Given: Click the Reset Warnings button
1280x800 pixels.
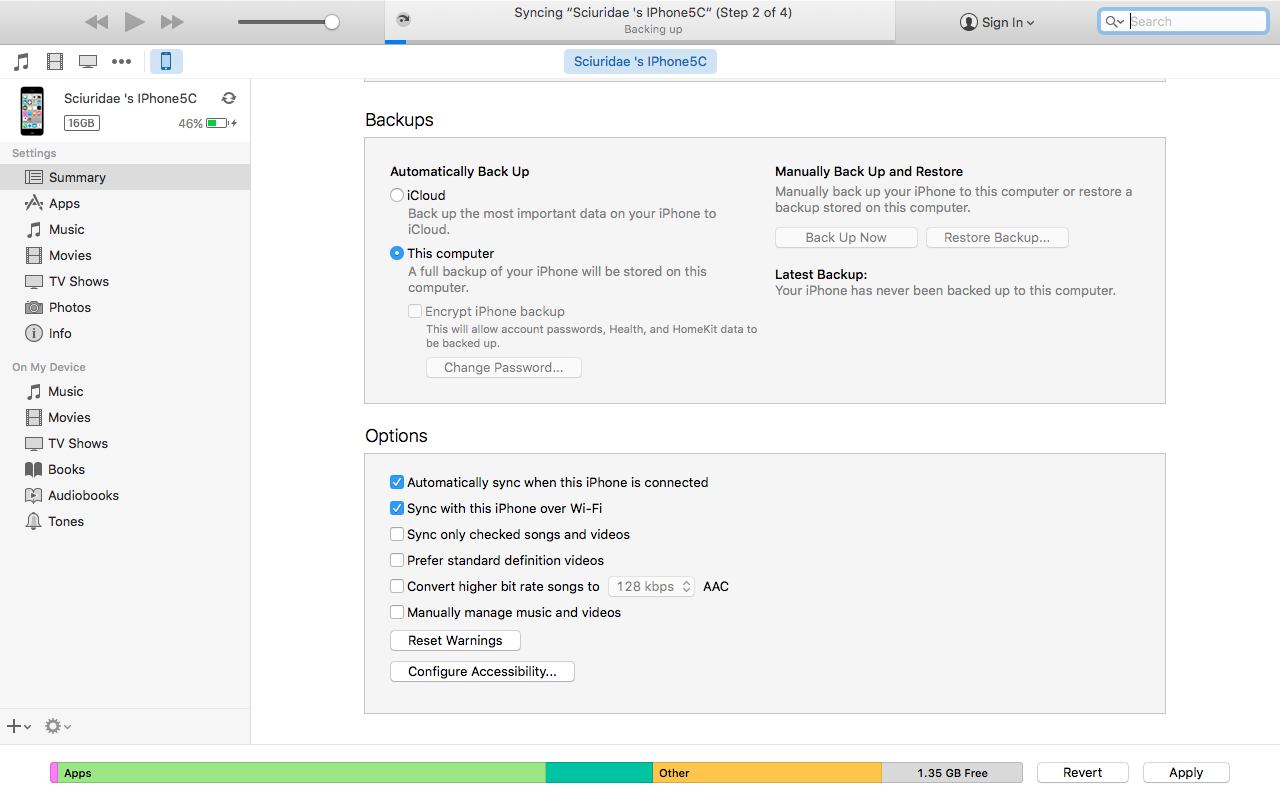Looking at the screenshot, I should [x=455, y=640].
